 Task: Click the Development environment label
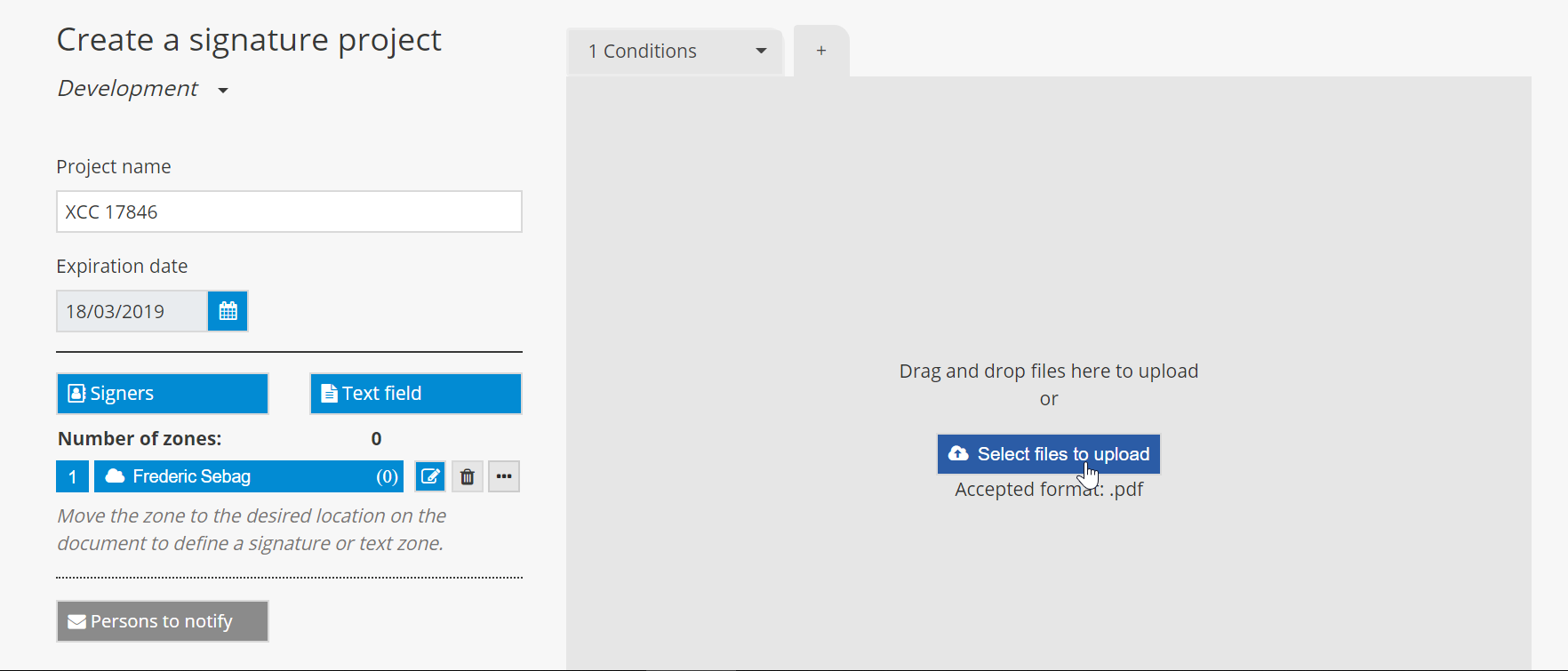click(128, 89)
